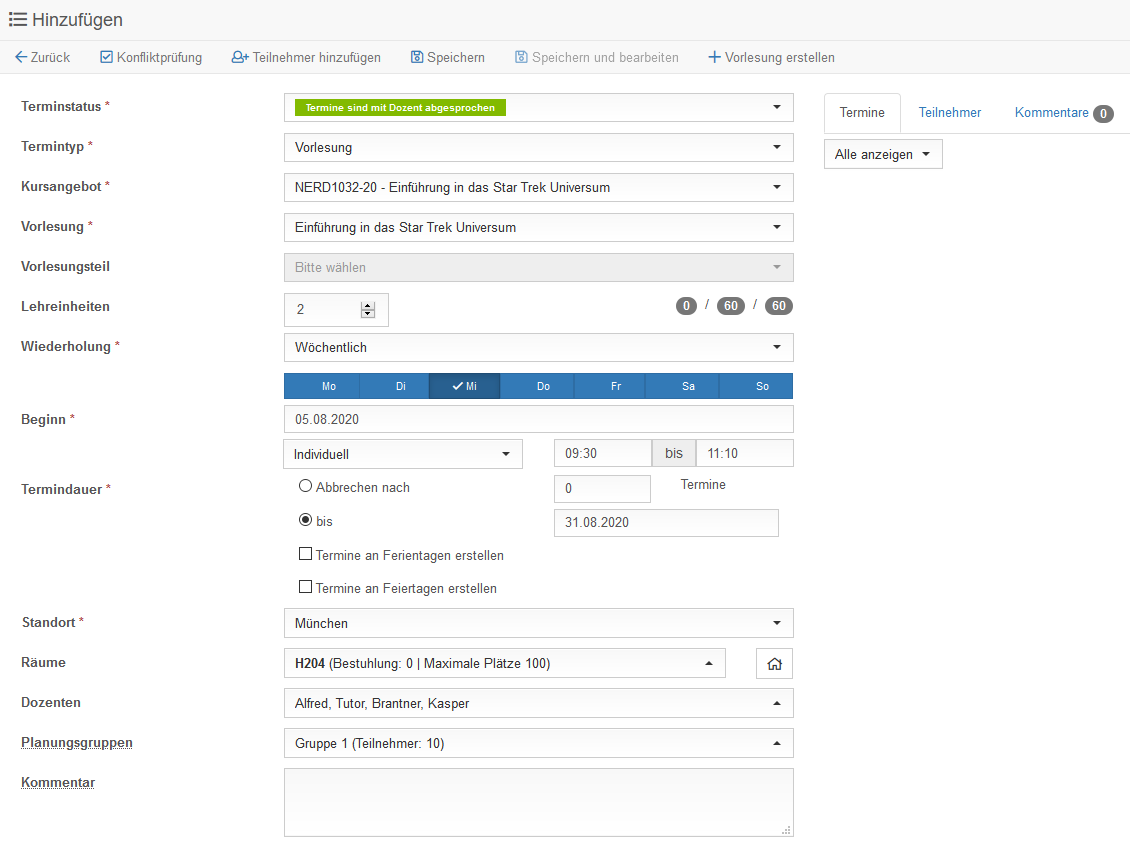Open the Dozenten dropdown

click(x=538, y=703)
